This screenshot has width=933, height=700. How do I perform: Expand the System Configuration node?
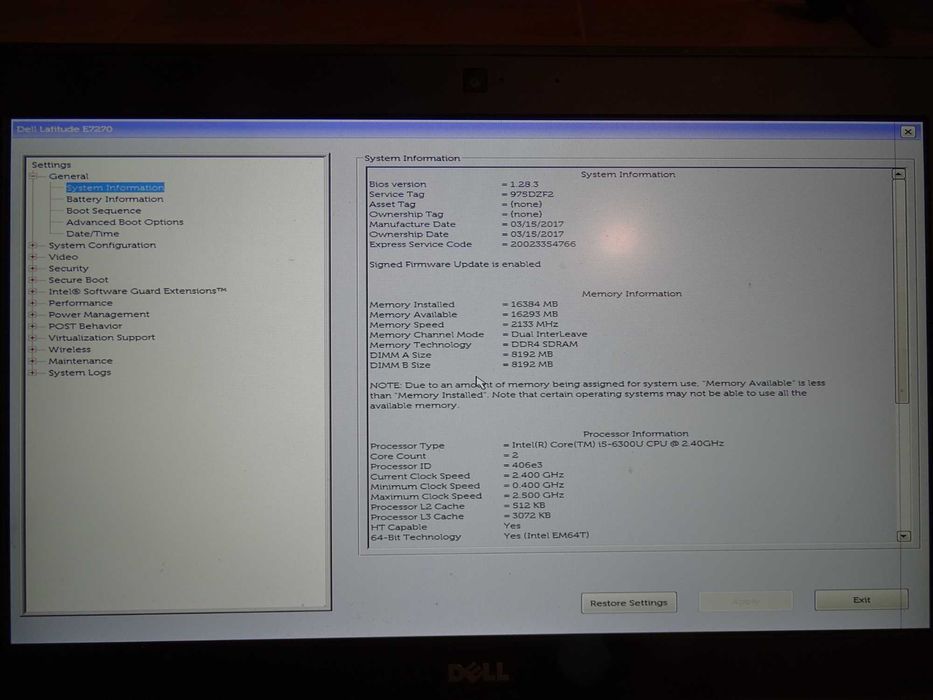click(x=34, y=245)
